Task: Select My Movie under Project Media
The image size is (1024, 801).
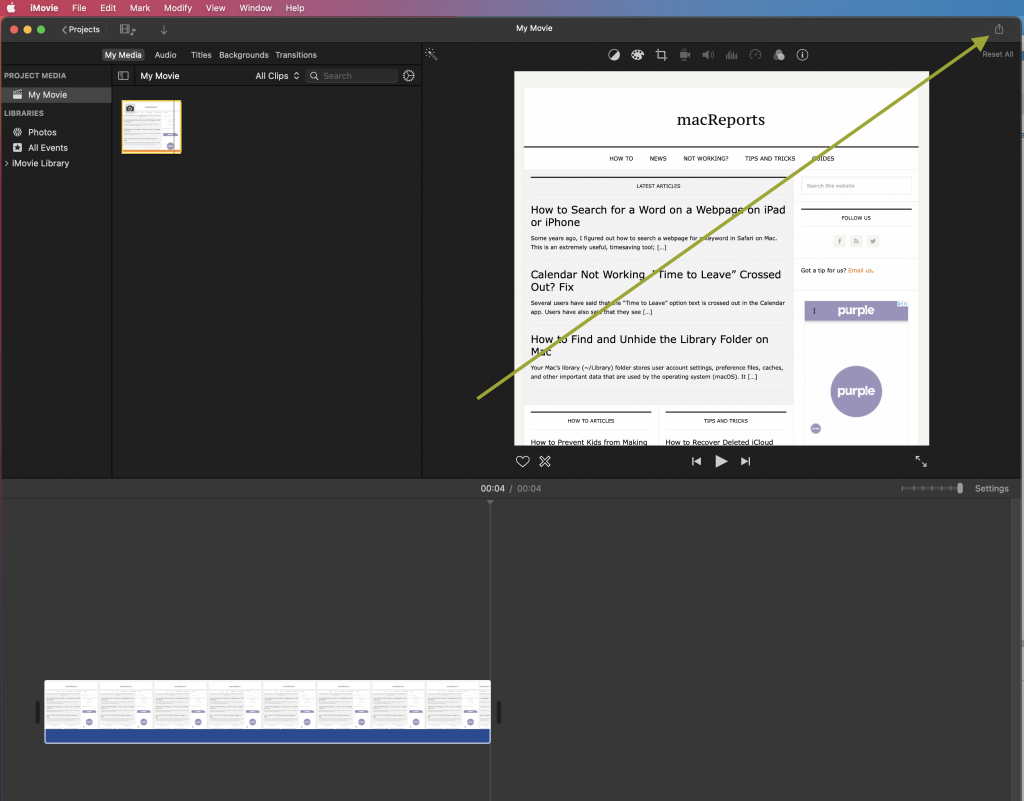Action: click(56, 95)
